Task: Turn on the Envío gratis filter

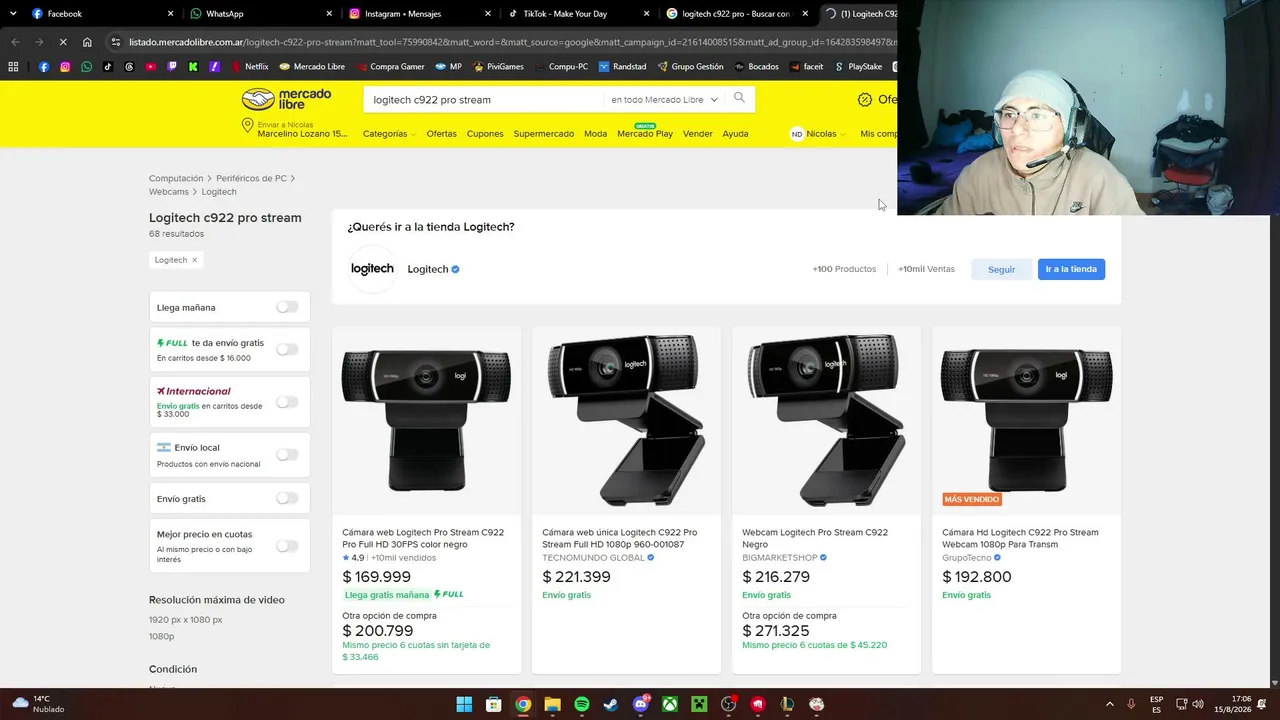Action: click(287, 498)
